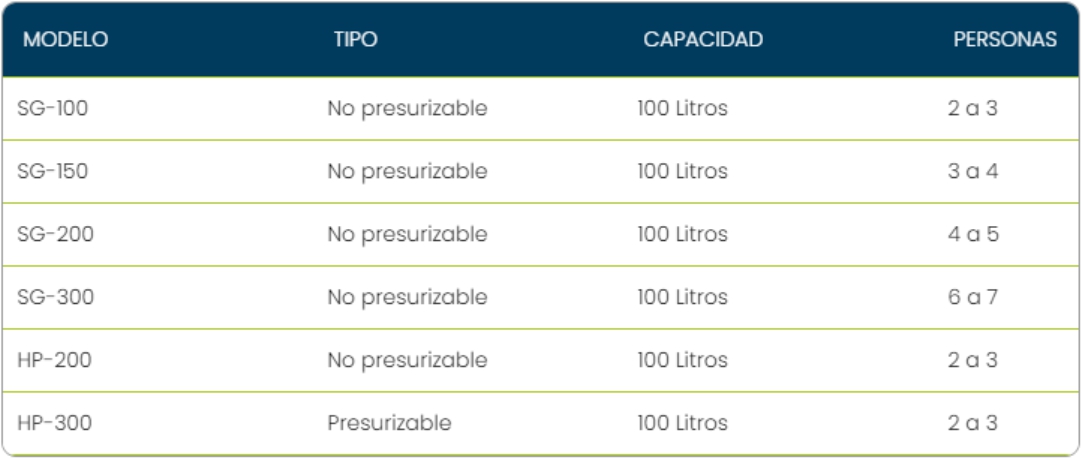
Task: Select the SG-300 model cell
Action: click(x=56, y=297)
